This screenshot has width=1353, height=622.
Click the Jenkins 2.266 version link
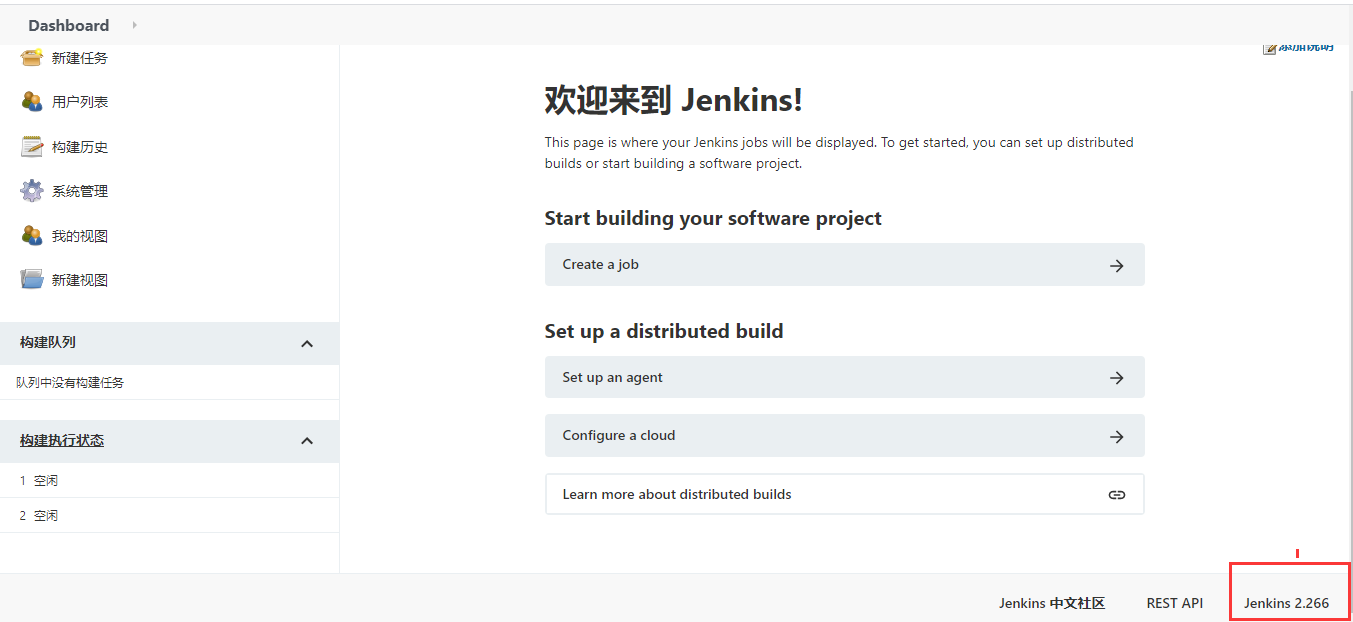1287,603
